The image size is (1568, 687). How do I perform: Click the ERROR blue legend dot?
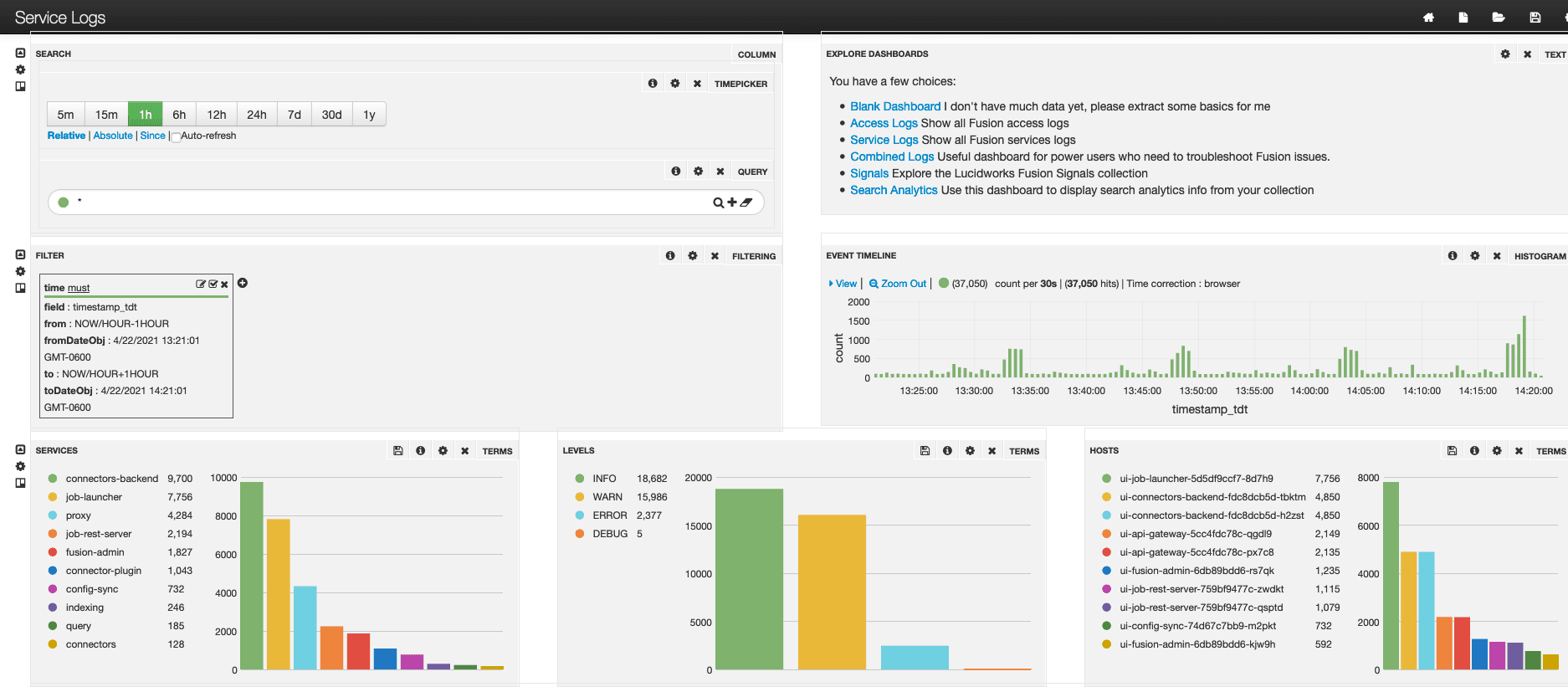[x=580, y=515]
